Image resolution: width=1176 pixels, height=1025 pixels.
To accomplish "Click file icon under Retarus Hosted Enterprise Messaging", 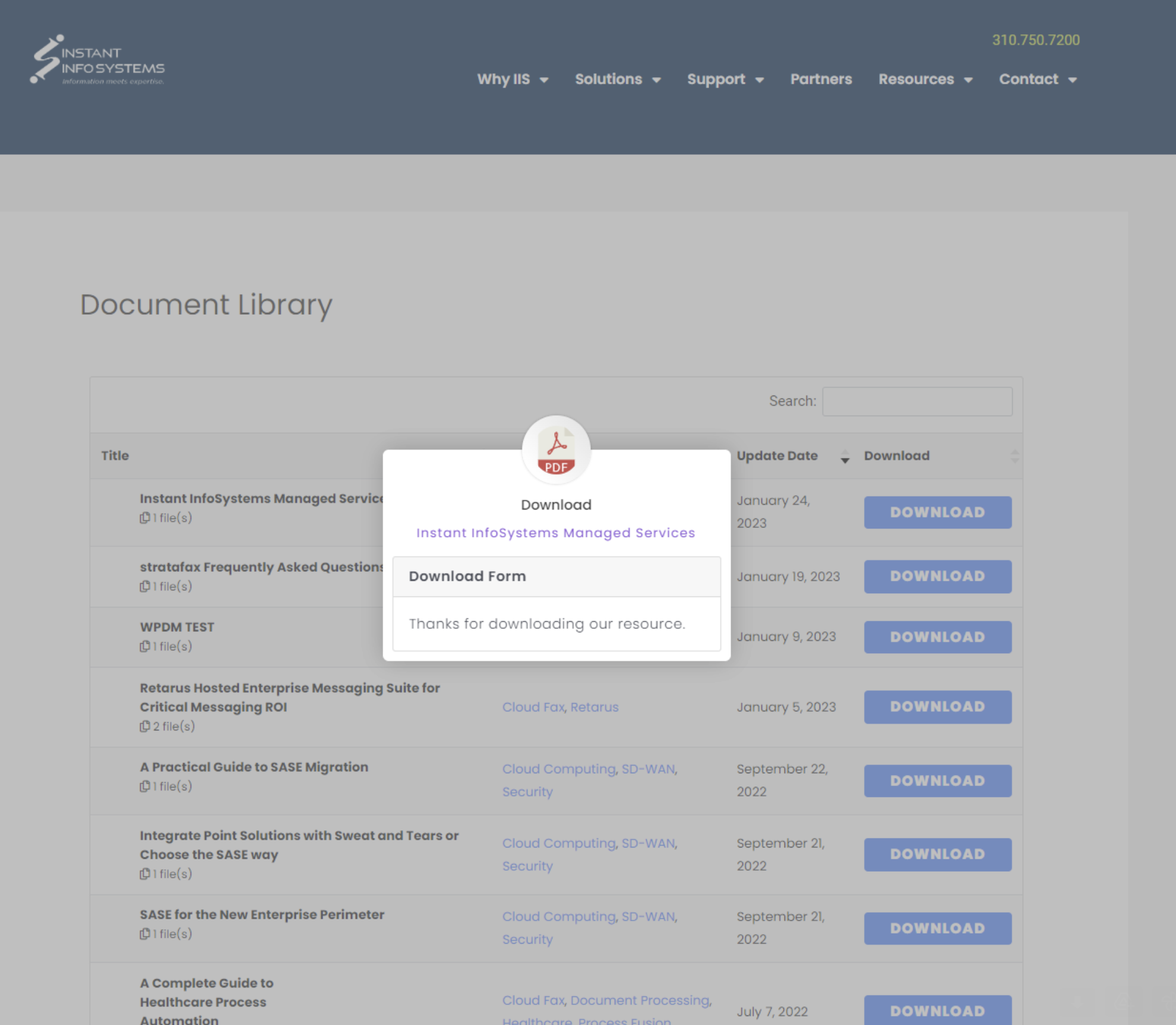I will tap(144, 726).
